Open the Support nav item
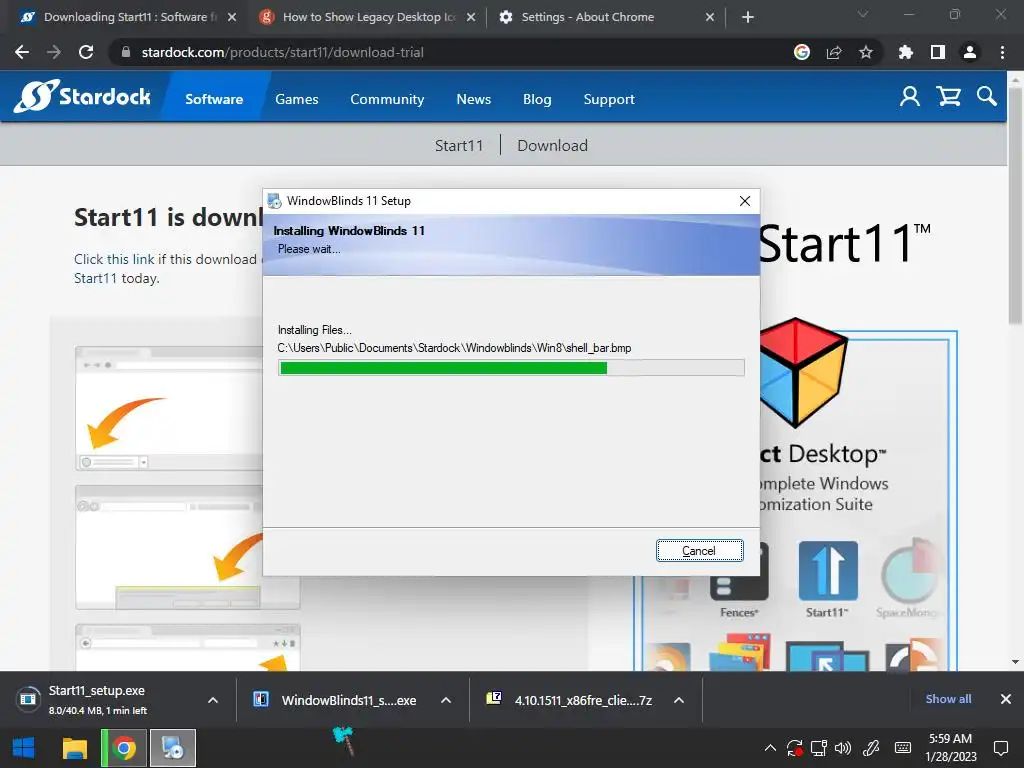The image size is (1024, 768). 609,99
